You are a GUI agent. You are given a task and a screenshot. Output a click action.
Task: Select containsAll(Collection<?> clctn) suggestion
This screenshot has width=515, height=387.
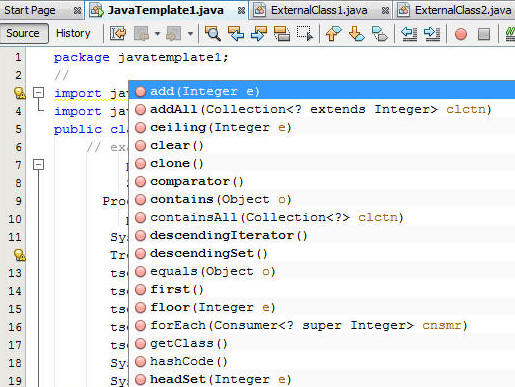322,217
